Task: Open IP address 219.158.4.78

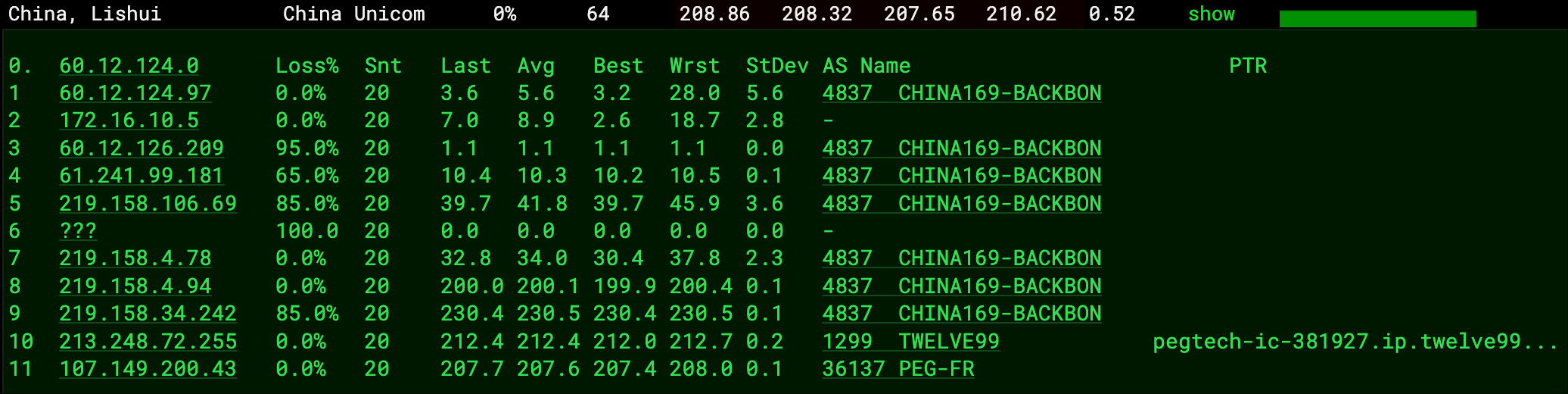Action: (135, 258)
